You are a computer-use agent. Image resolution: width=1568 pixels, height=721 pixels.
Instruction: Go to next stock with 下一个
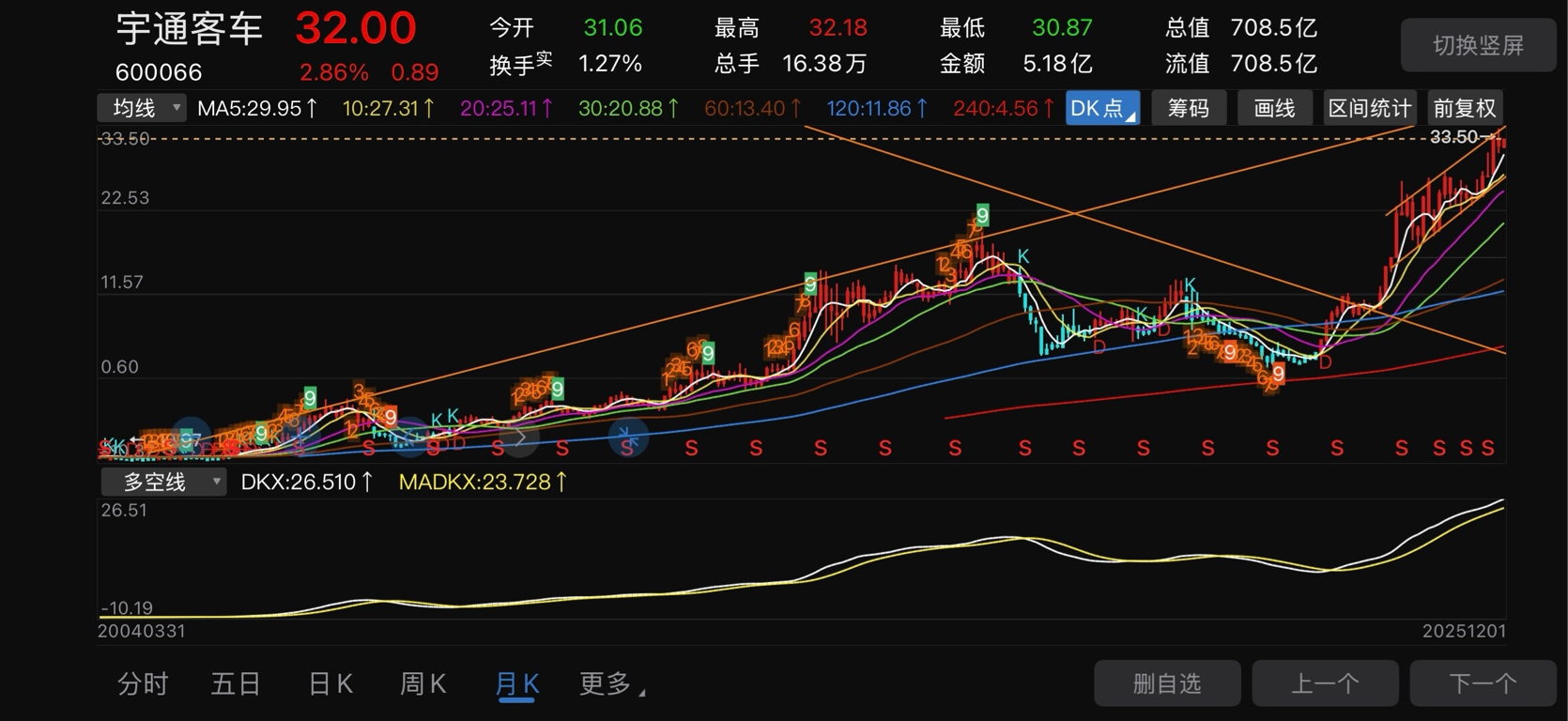click(1483, 683)
